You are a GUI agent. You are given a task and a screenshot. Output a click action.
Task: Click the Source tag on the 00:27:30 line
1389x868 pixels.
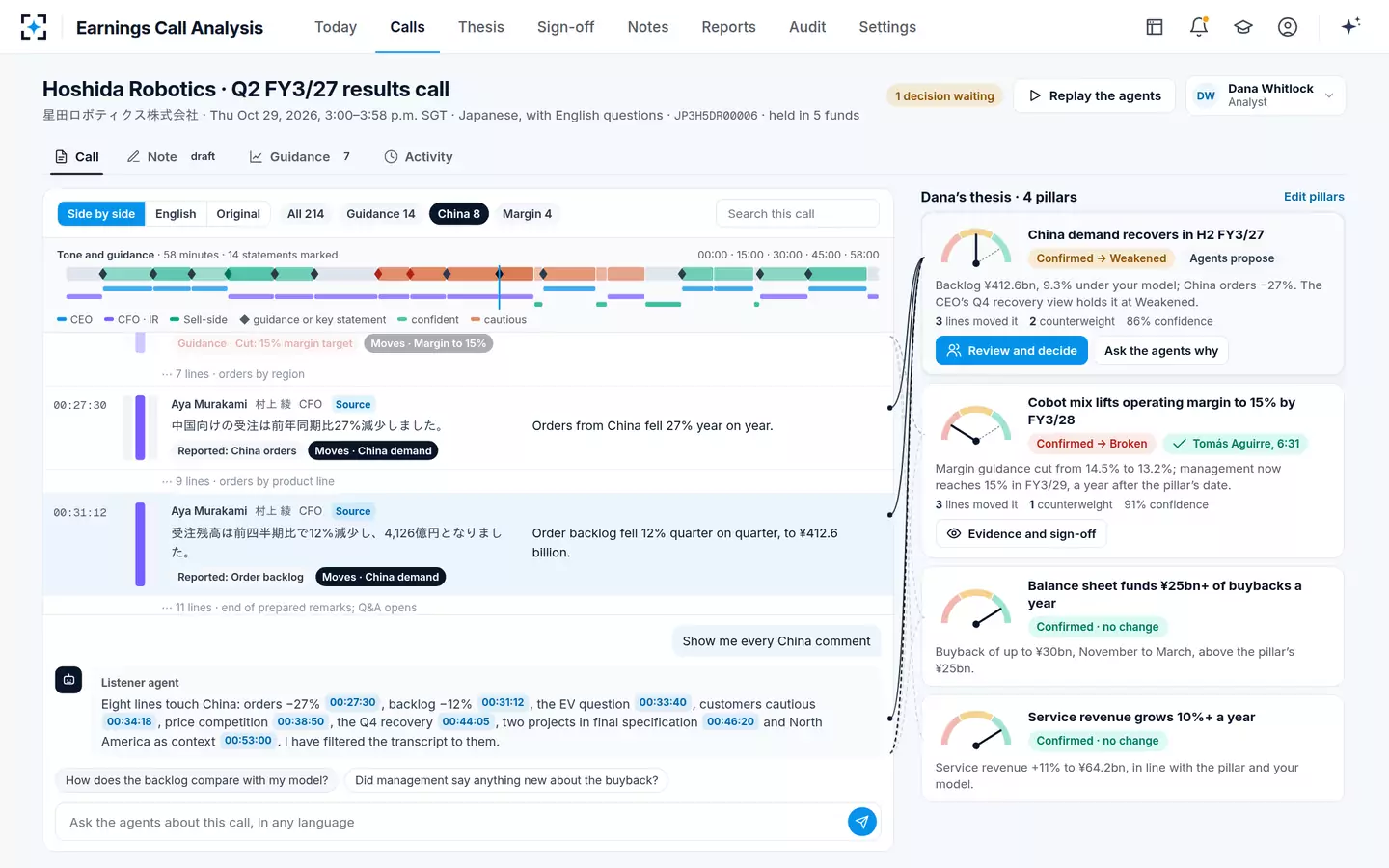[353, 405]
